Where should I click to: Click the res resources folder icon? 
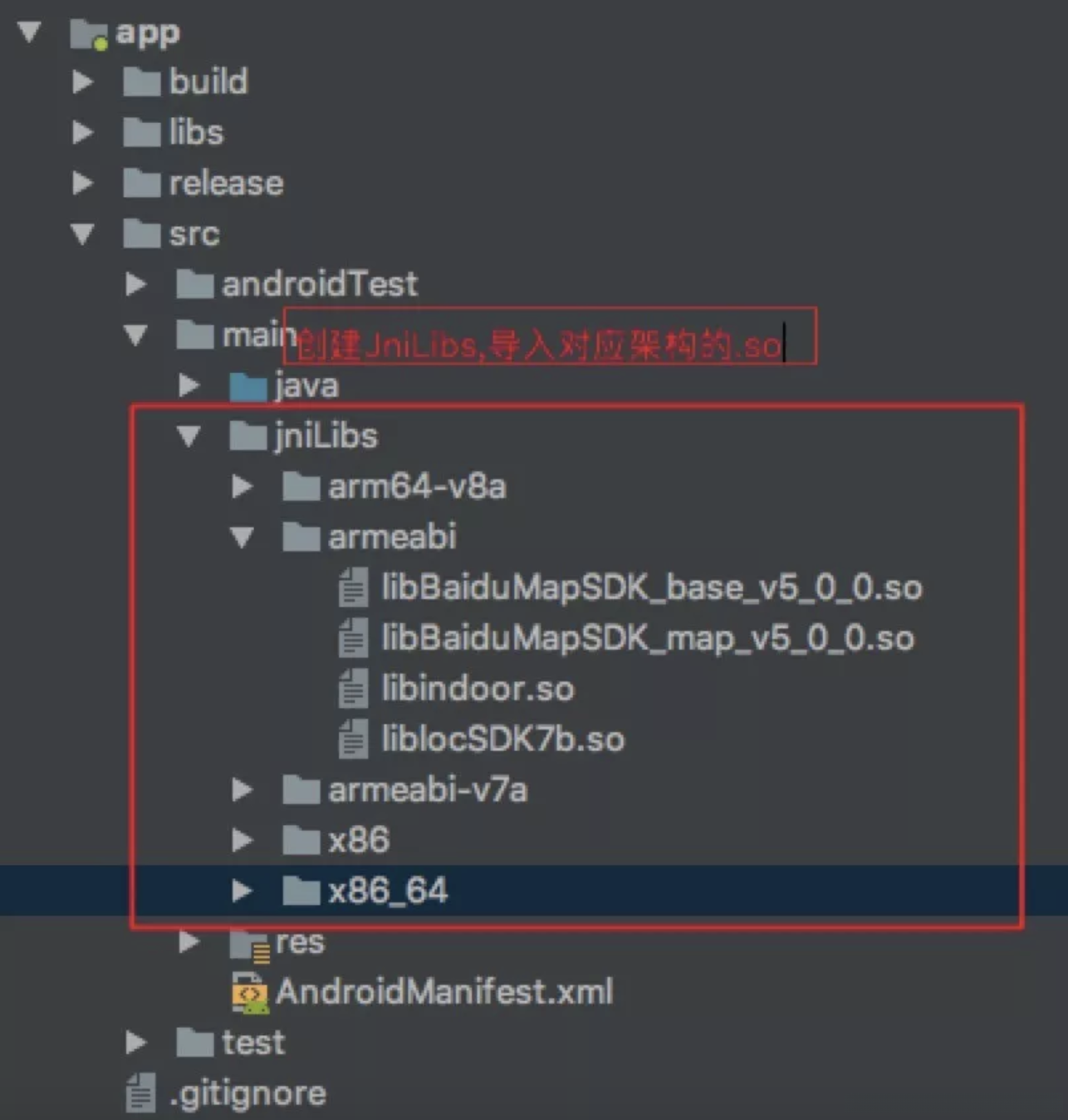pyautogui.click(x=249, y=944)
